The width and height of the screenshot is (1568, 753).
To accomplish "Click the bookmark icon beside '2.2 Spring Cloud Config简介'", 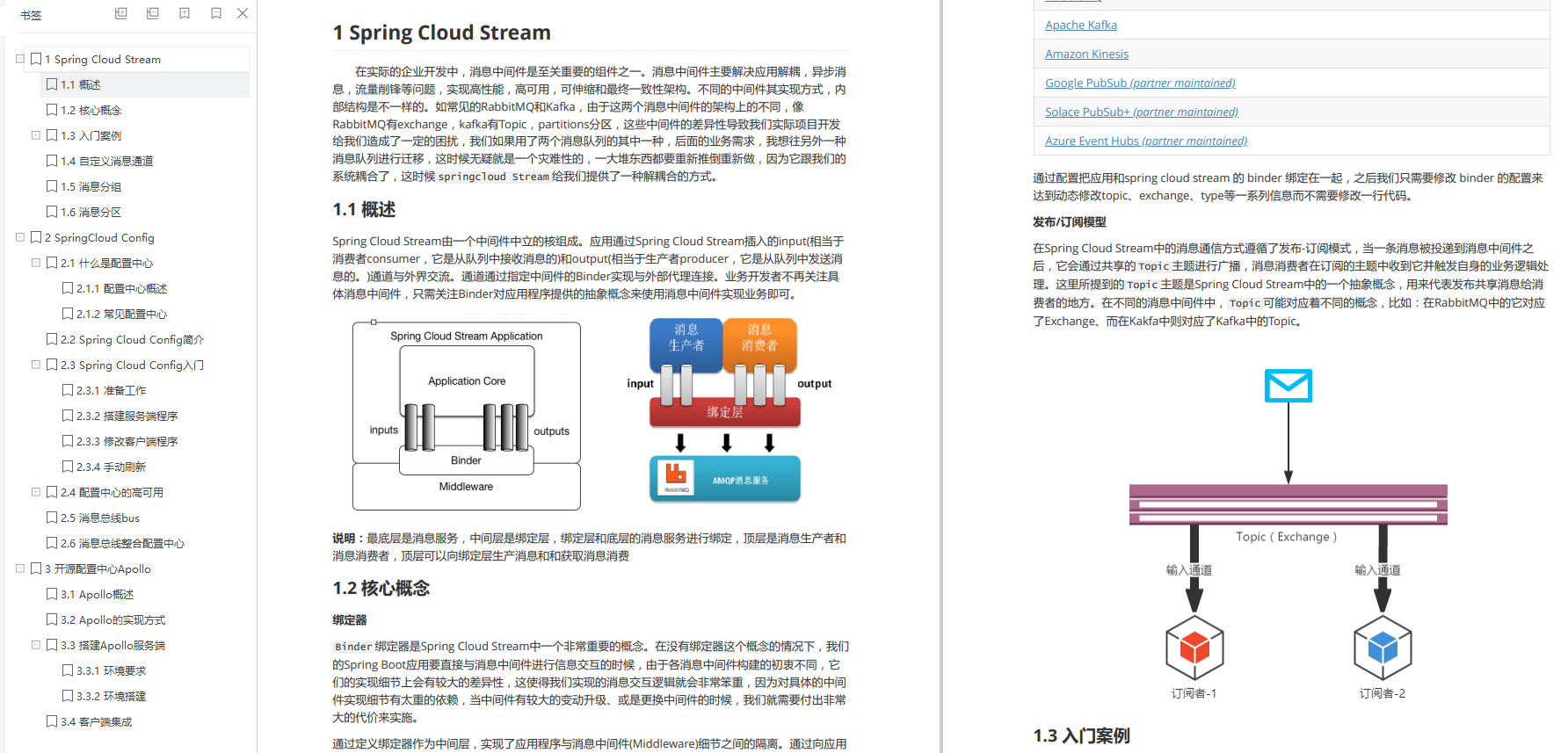I will (x=52, y=339).
